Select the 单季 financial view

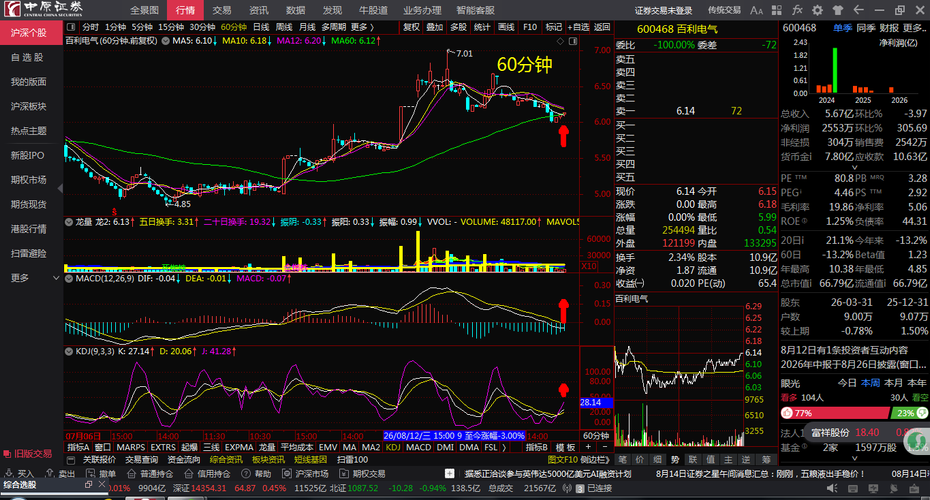(x=842, y=28)
